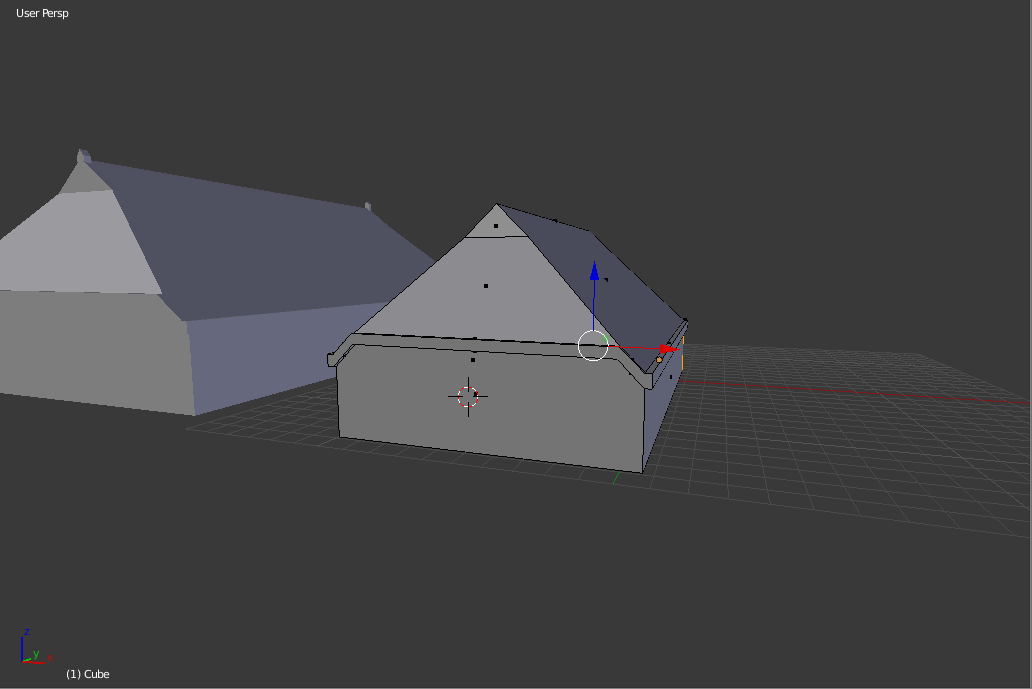This screenshot has width=1032, height=689.
Task: Click the XYZ axis orientation indicator
Action: pyautogui.click(x=35, y=648)
